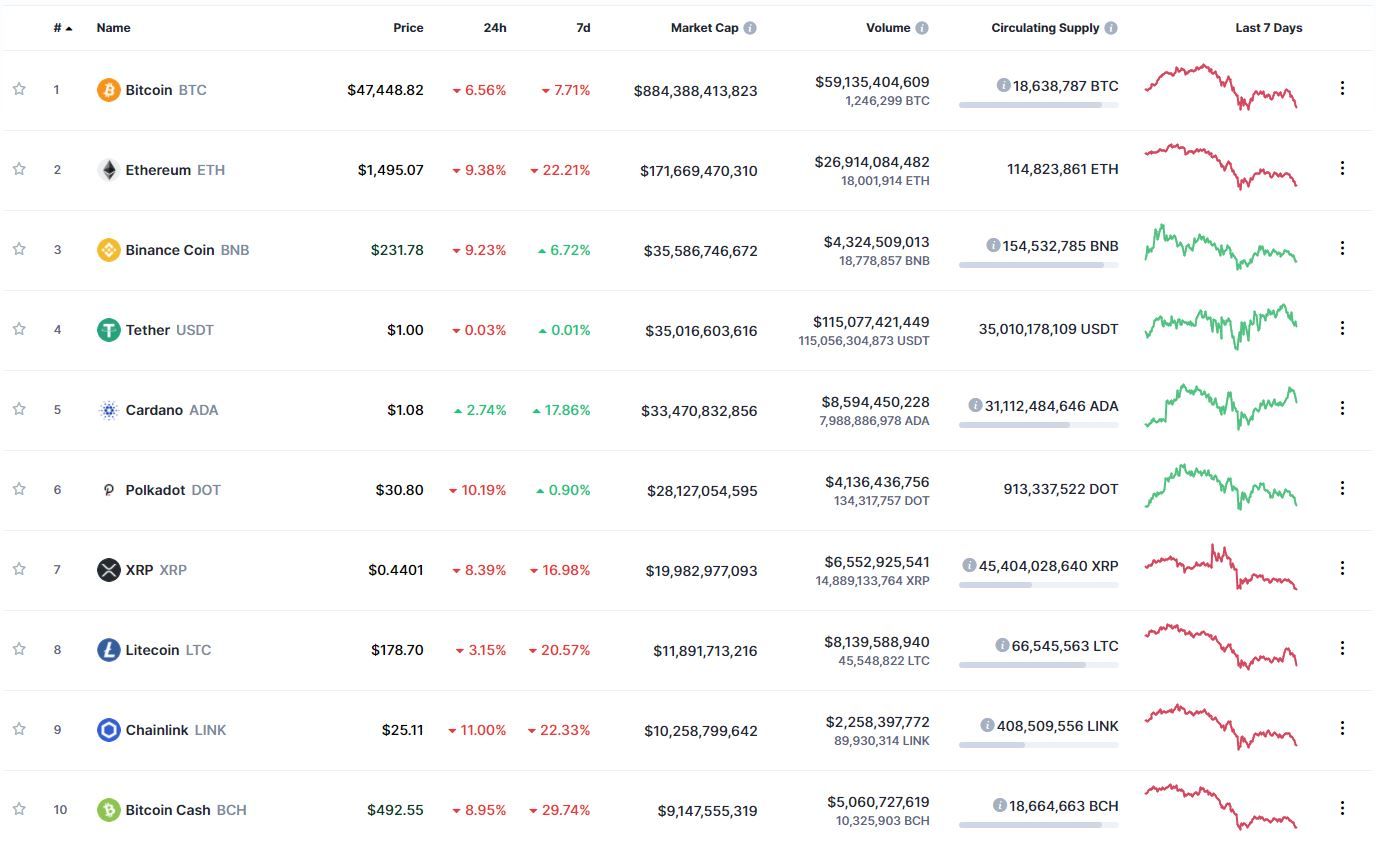Show Volume column info icon
1376x845 pixels.
pos(922,28)
